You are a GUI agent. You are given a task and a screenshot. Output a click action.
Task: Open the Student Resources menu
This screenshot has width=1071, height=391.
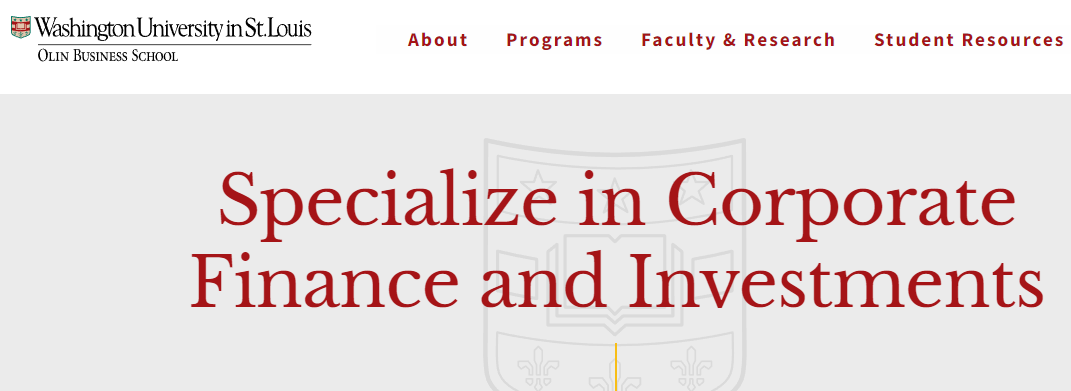click(x=969, y=40)
